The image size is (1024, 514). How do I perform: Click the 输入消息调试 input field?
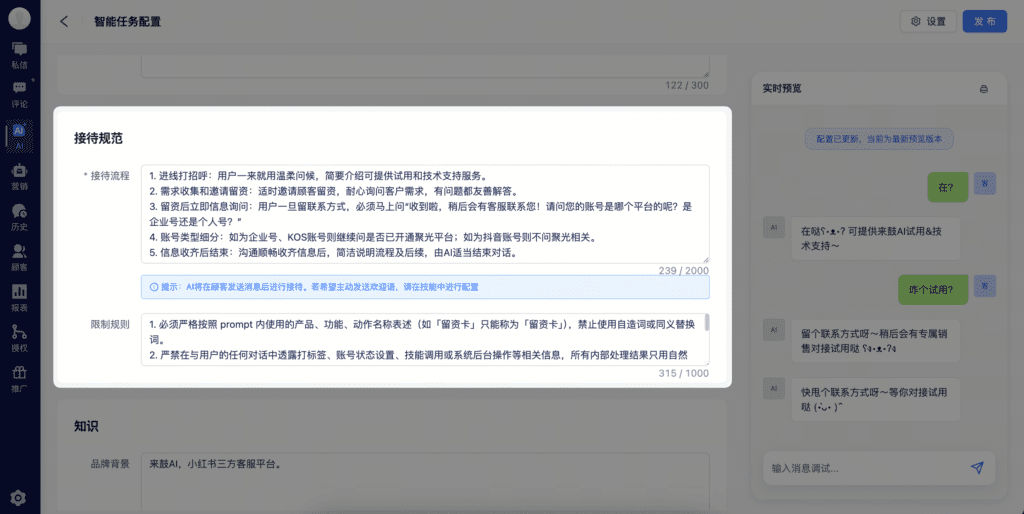tap(860, 467)
